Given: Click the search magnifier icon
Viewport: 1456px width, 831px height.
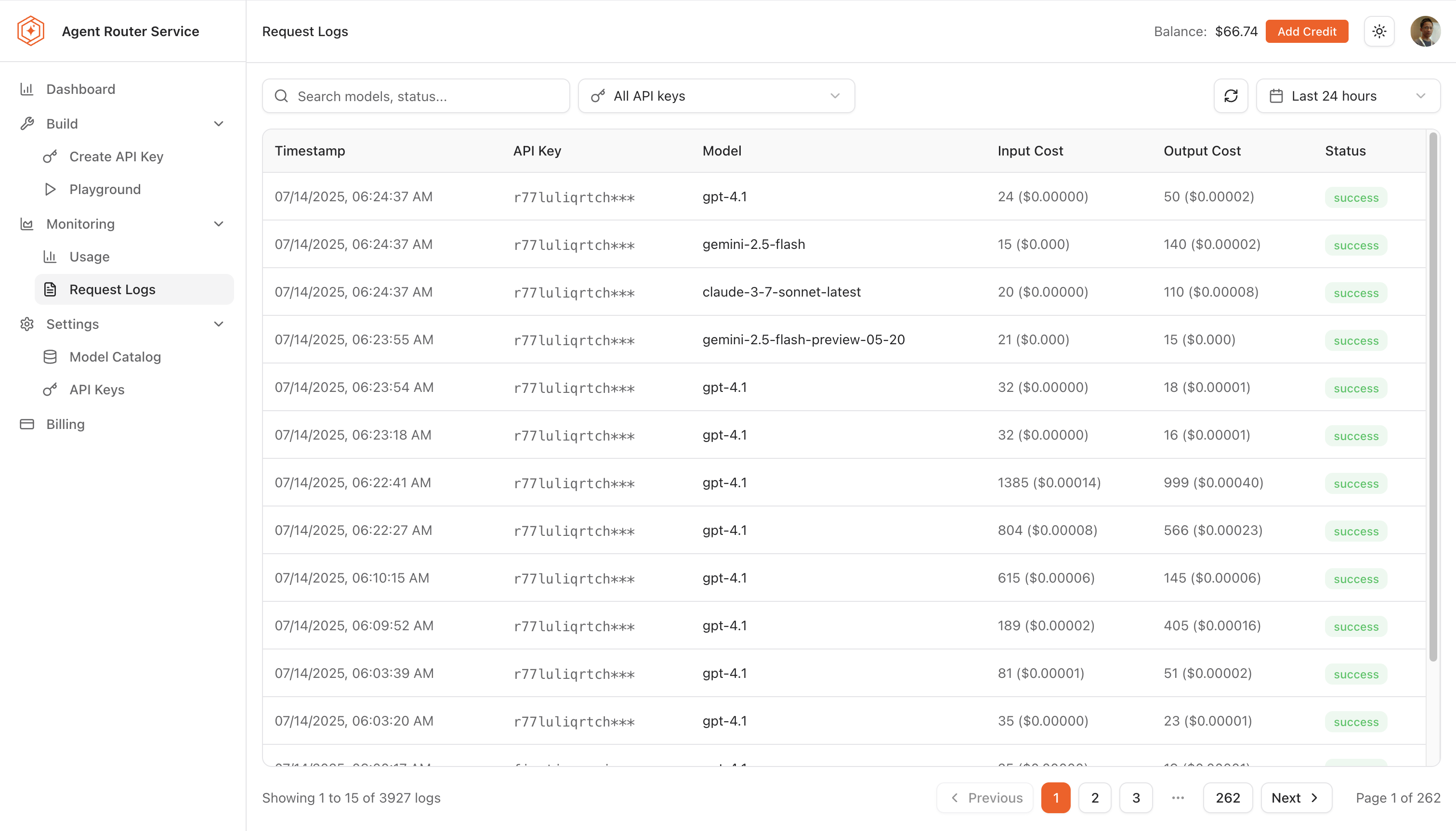Looking at the screenshot, I should (x=281, y=96).
